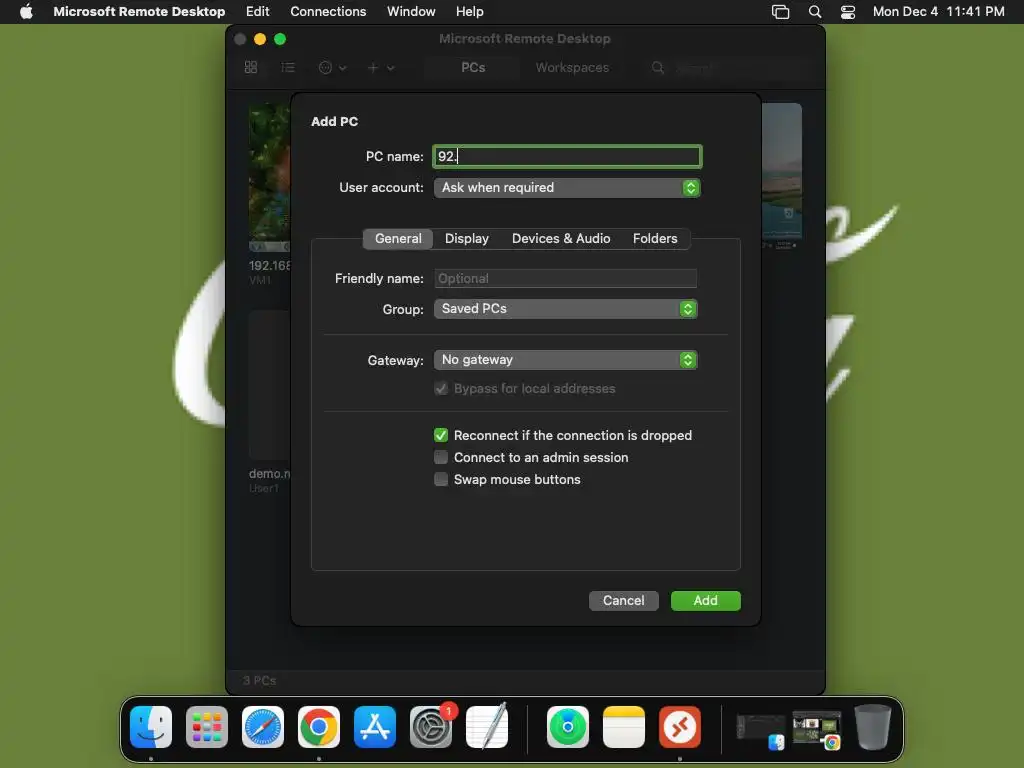The height and width of the screenshot is (768, 1024).
Task: Click the Spotlight search icon in menu bar
Action: click(x=814, y=11)
